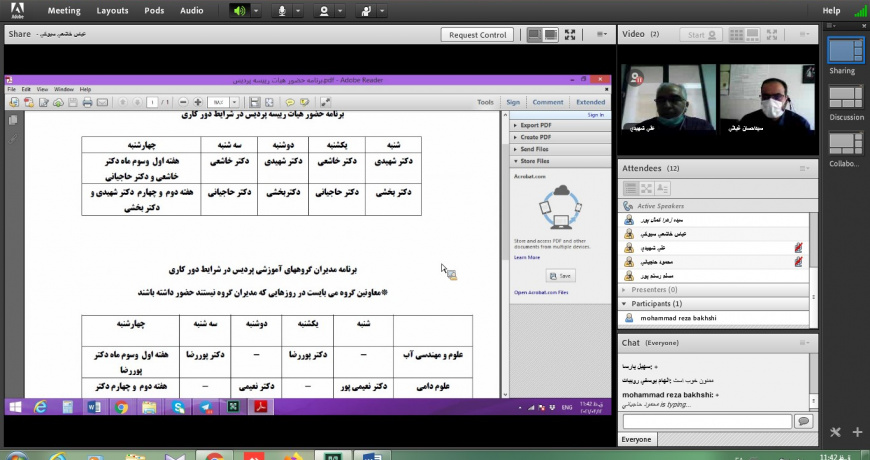
Task: Open the webcam options dropdown arrow
Action: (x=340, y=11)
